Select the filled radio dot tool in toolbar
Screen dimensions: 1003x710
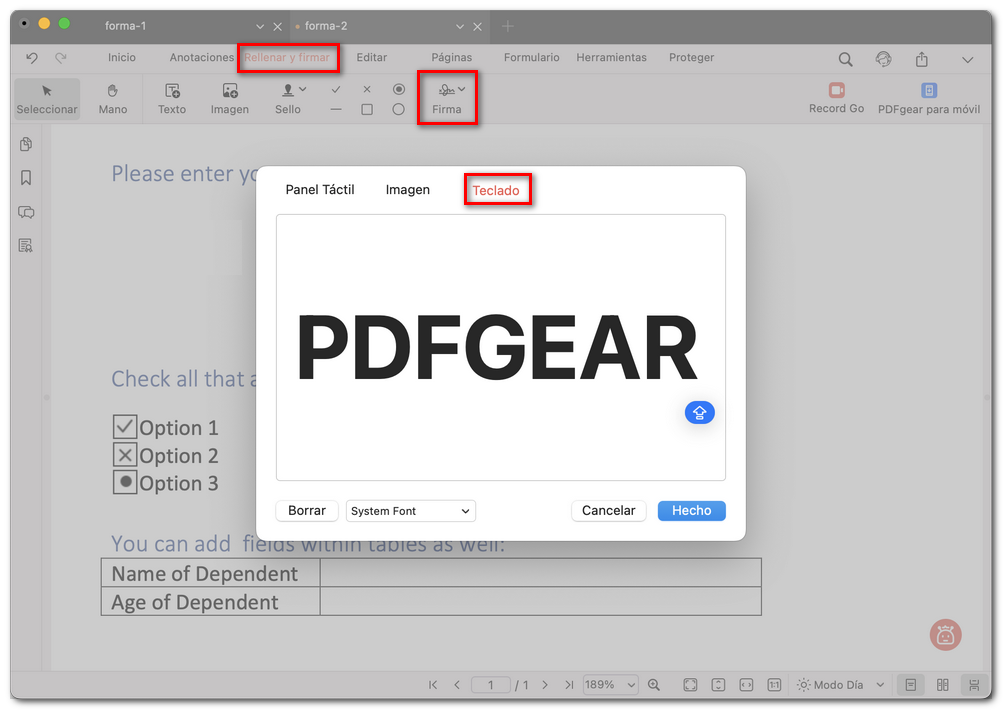tap(398, 89)
